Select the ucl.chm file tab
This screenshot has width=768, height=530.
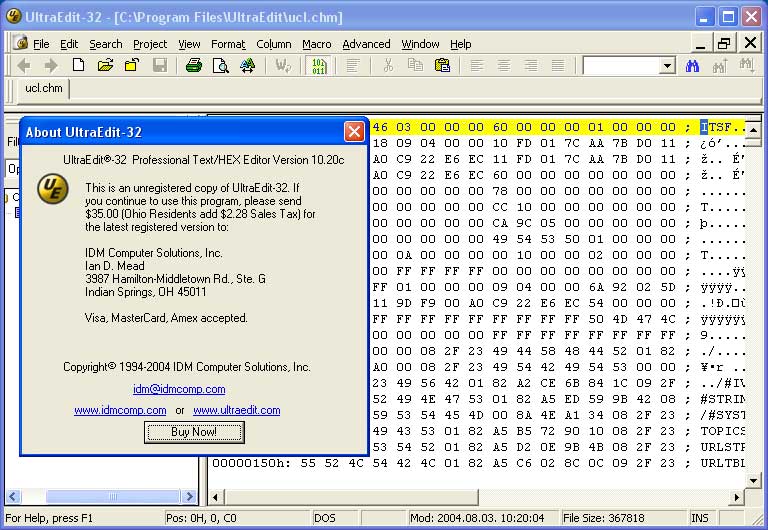click(x=44, y=88)
